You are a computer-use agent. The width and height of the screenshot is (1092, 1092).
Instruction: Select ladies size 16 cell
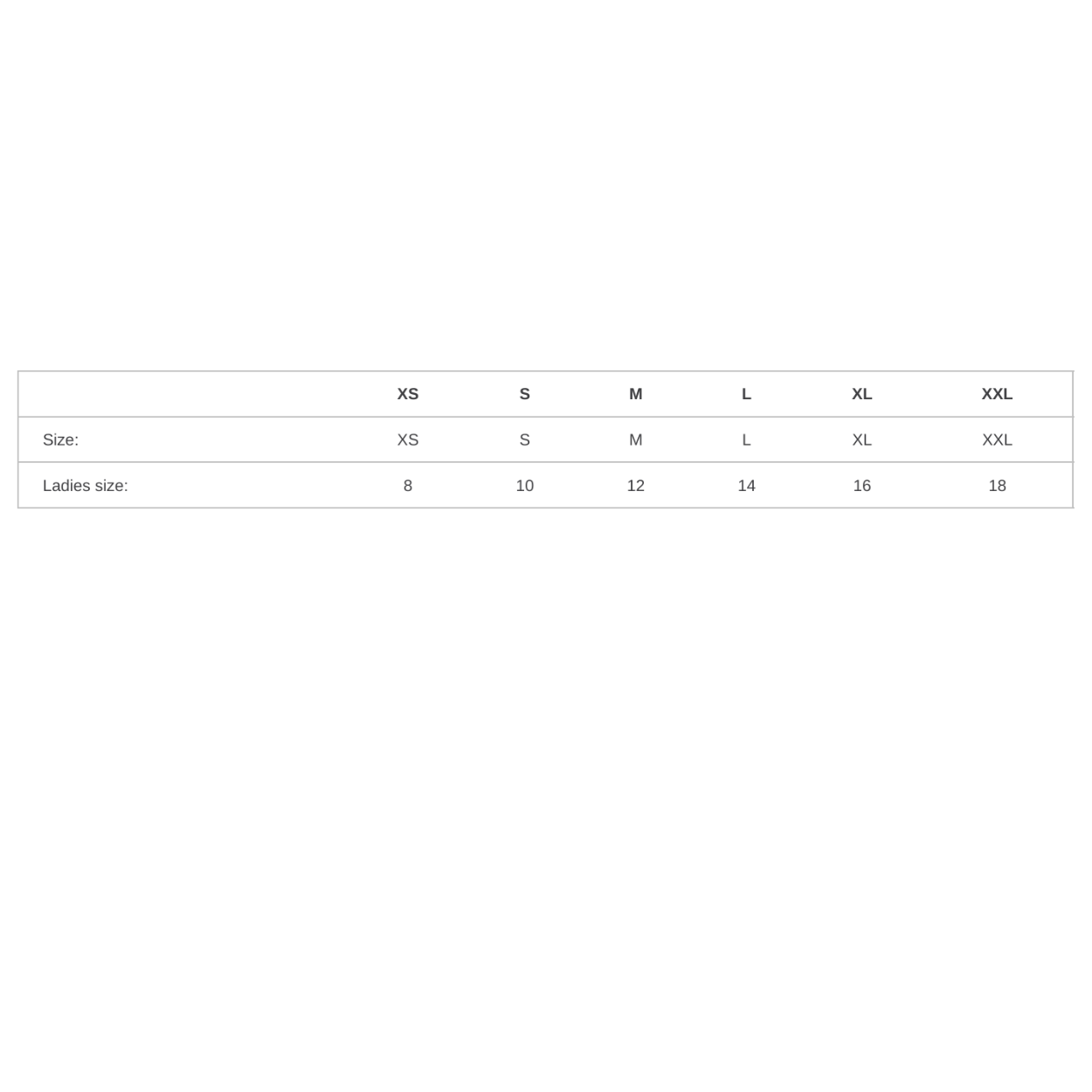click(x=861, y=486)
